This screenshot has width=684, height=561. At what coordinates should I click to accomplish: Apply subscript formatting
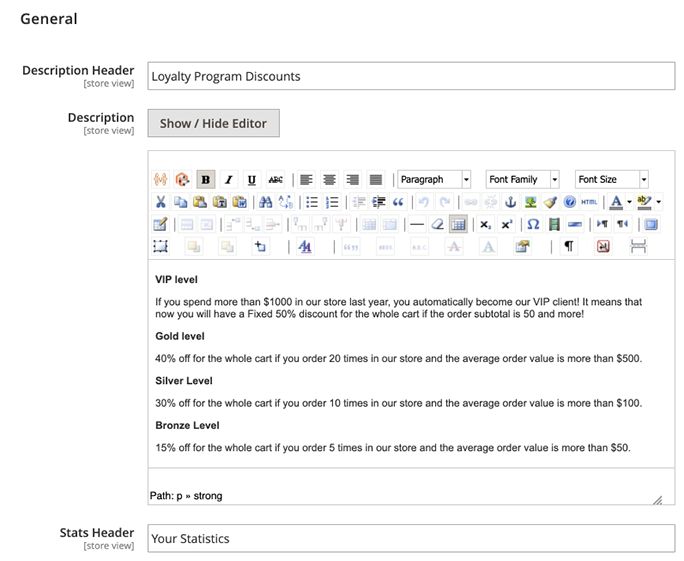[x=485, y=224]
